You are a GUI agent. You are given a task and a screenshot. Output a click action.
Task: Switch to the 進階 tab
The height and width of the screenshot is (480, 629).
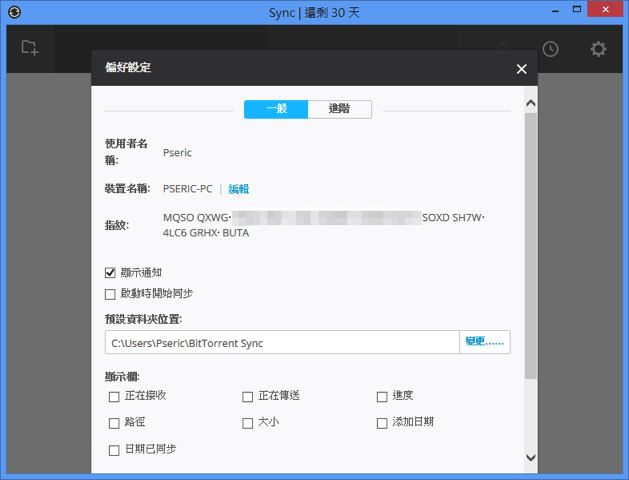pyautogui.click(x=340, y=109)
